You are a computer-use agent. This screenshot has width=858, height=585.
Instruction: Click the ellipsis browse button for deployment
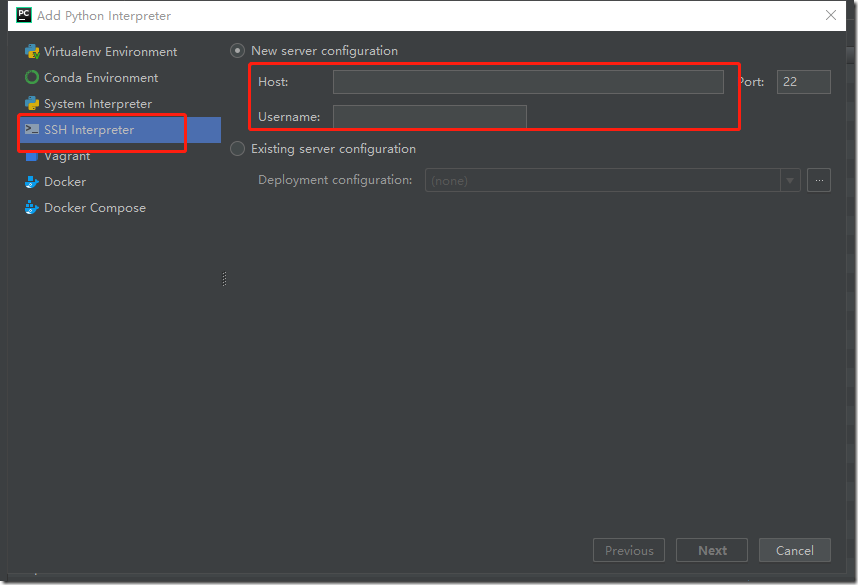(x=819, y=180)
